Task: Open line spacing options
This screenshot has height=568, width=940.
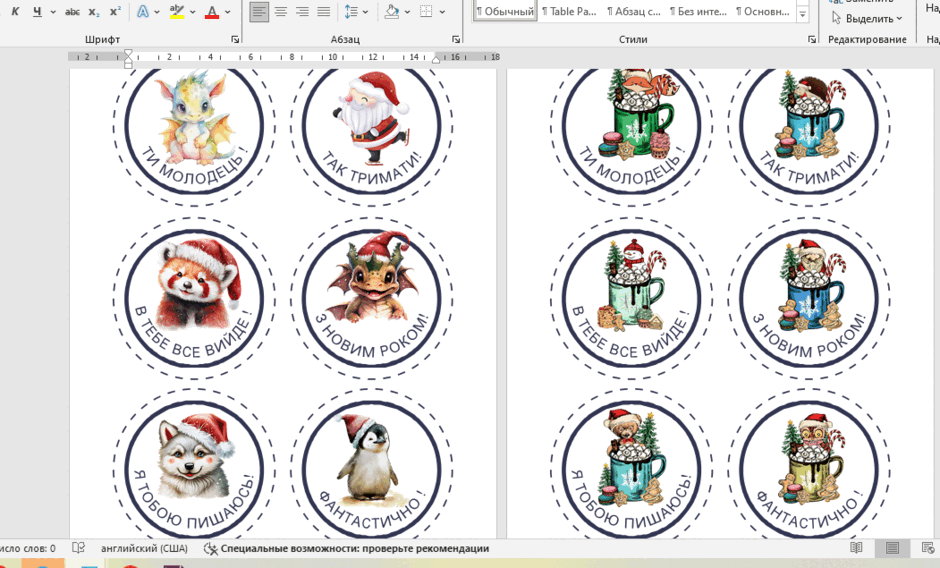Action: click(x=356, y=11)
